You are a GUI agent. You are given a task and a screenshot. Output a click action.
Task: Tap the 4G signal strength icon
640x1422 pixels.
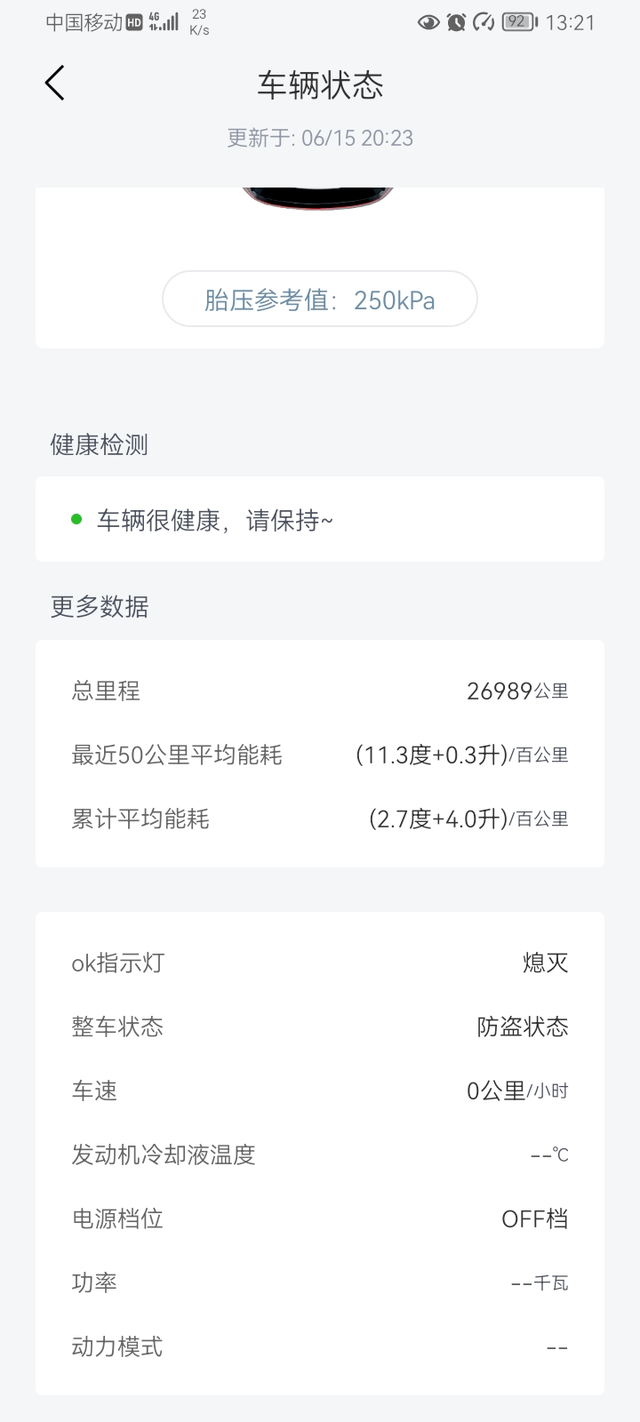[x=164, y=22]
